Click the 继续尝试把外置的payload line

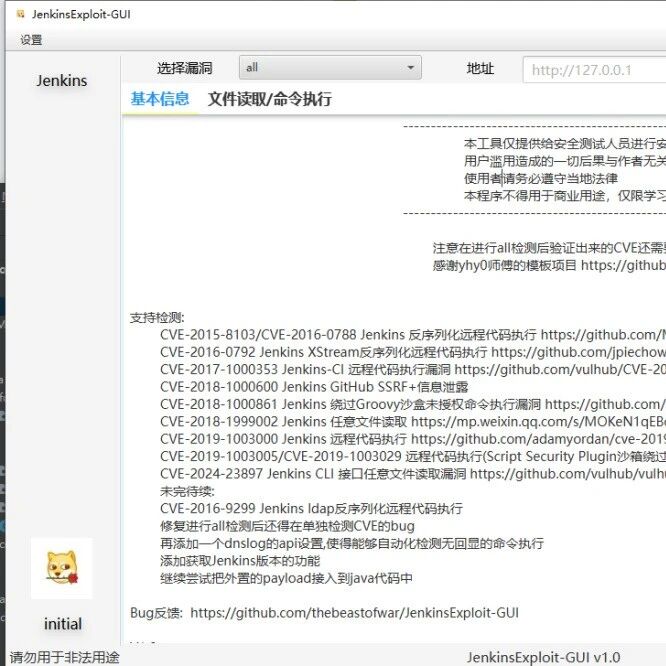286,578
